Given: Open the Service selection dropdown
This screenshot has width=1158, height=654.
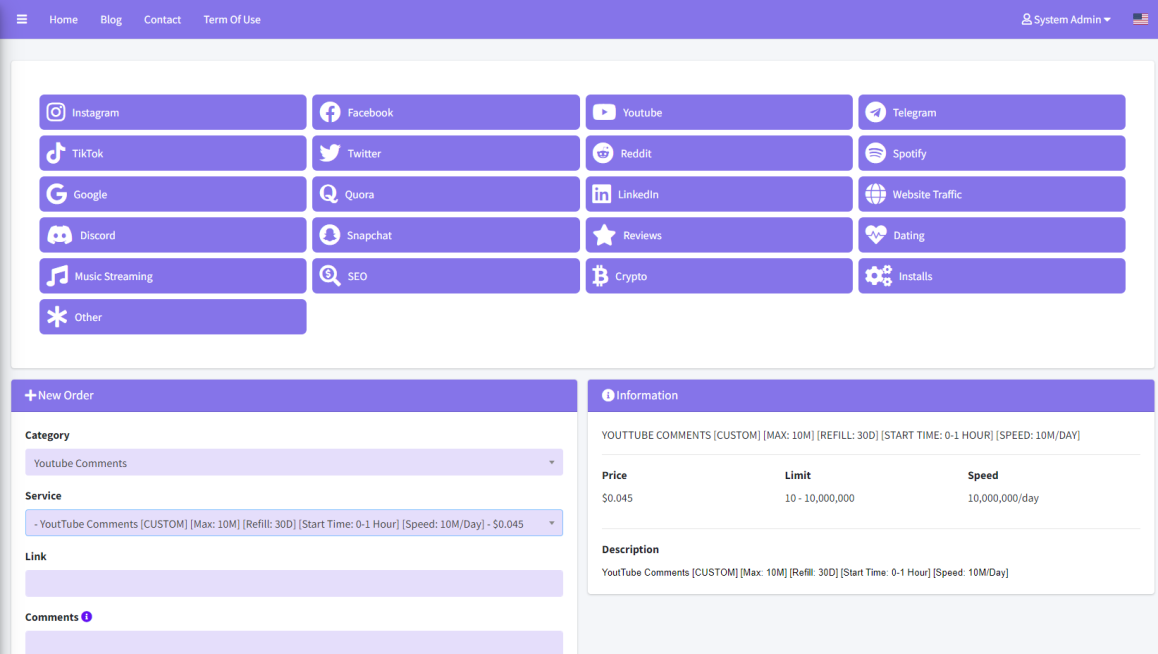Looking at the screenshot, I should (294, 523).
